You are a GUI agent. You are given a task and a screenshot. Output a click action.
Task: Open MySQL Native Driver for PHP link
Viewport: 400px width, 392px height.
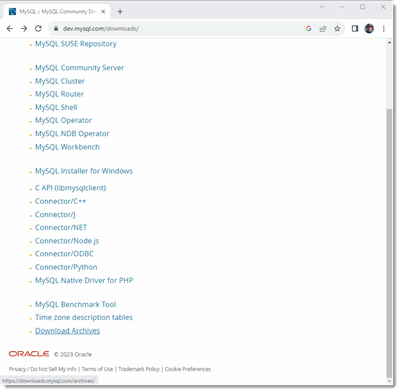84,281
